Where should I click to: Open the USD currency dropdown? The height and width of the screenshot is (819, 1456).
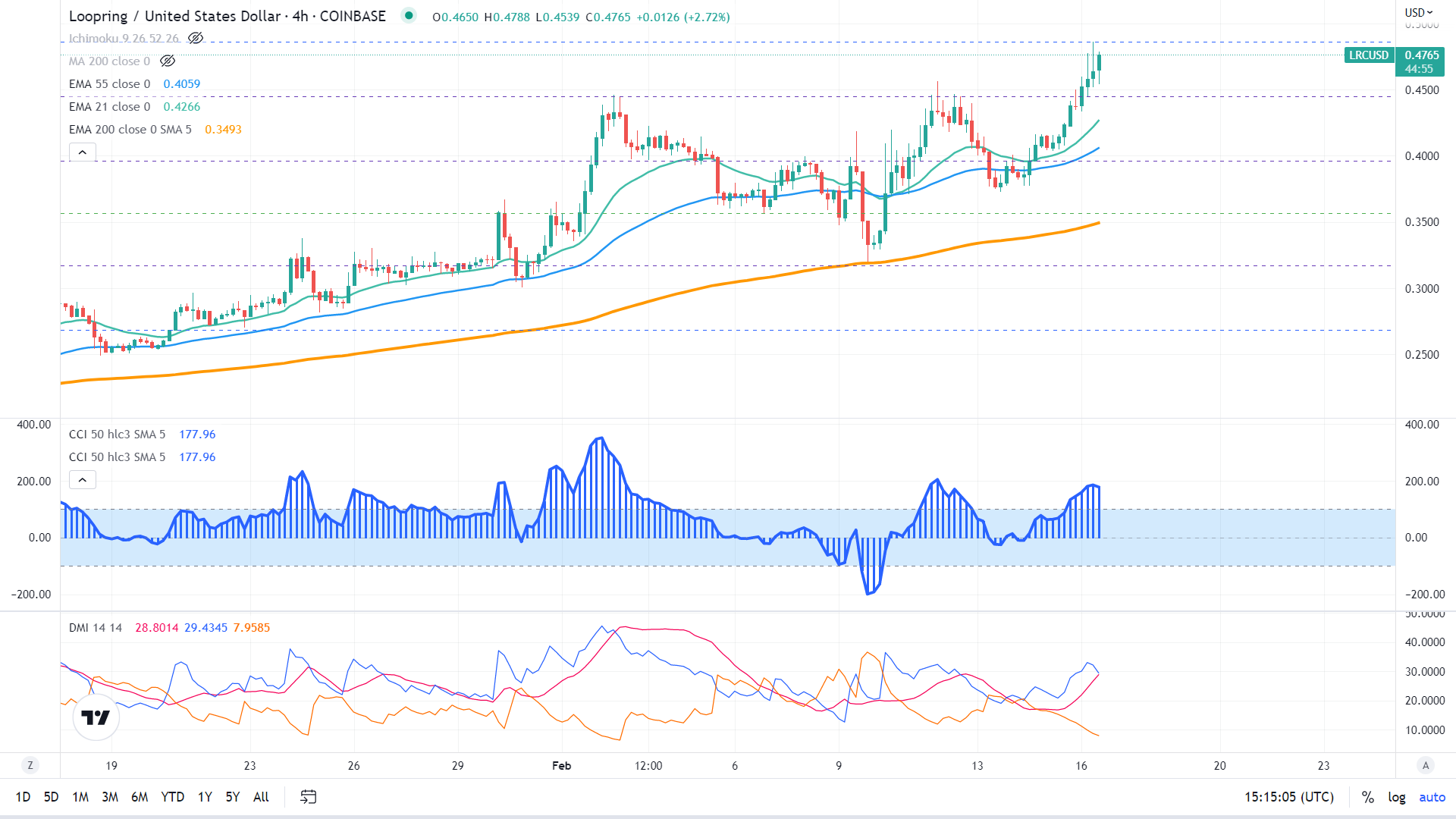(x=1418, y=12)
